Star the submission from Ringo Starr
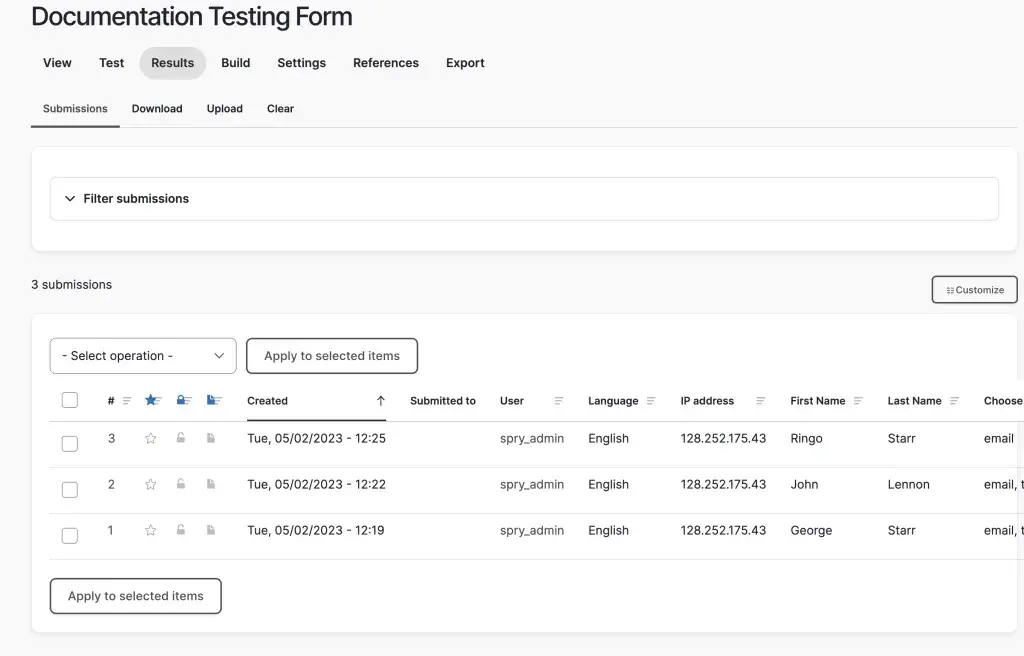Viewport: 1024px width, 656px height. (x=151, y=438)
